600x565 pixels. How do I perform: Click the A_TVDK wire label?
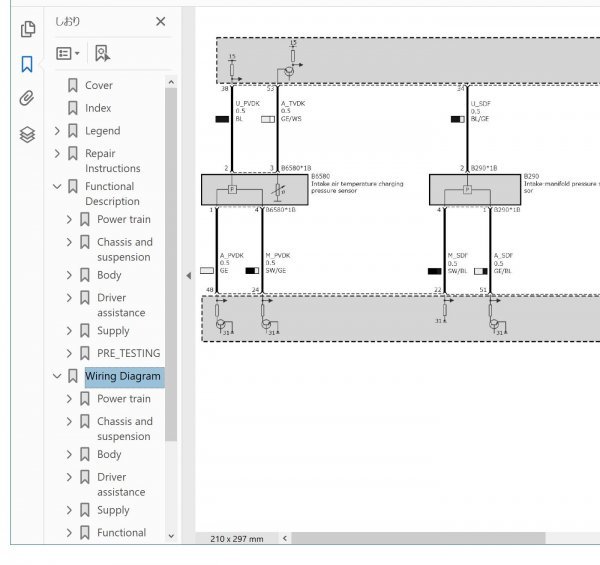[x=293, y=104]
